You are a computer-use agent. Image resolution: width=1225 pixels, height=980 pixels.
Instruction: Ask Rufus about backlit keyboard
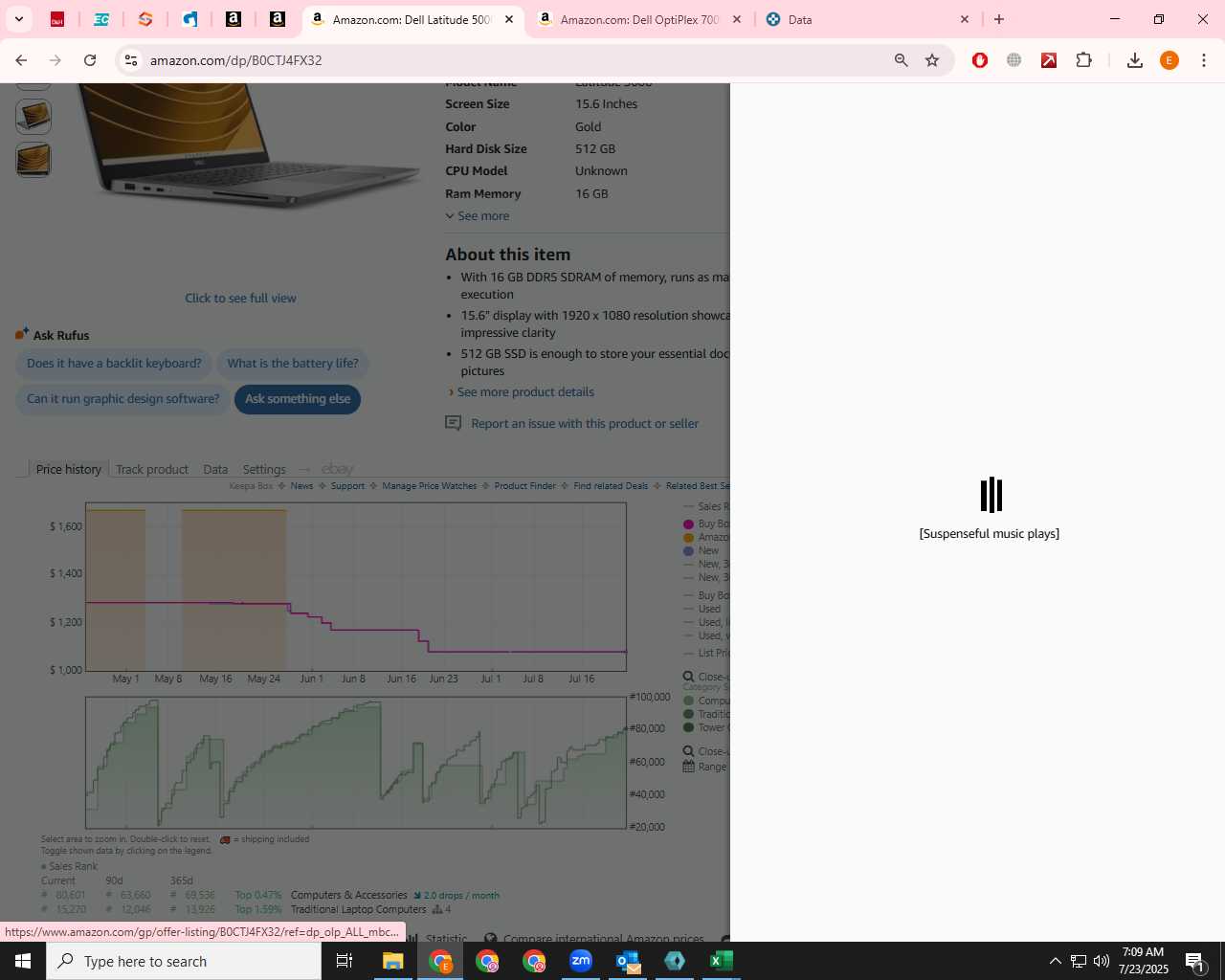point(114,364)
